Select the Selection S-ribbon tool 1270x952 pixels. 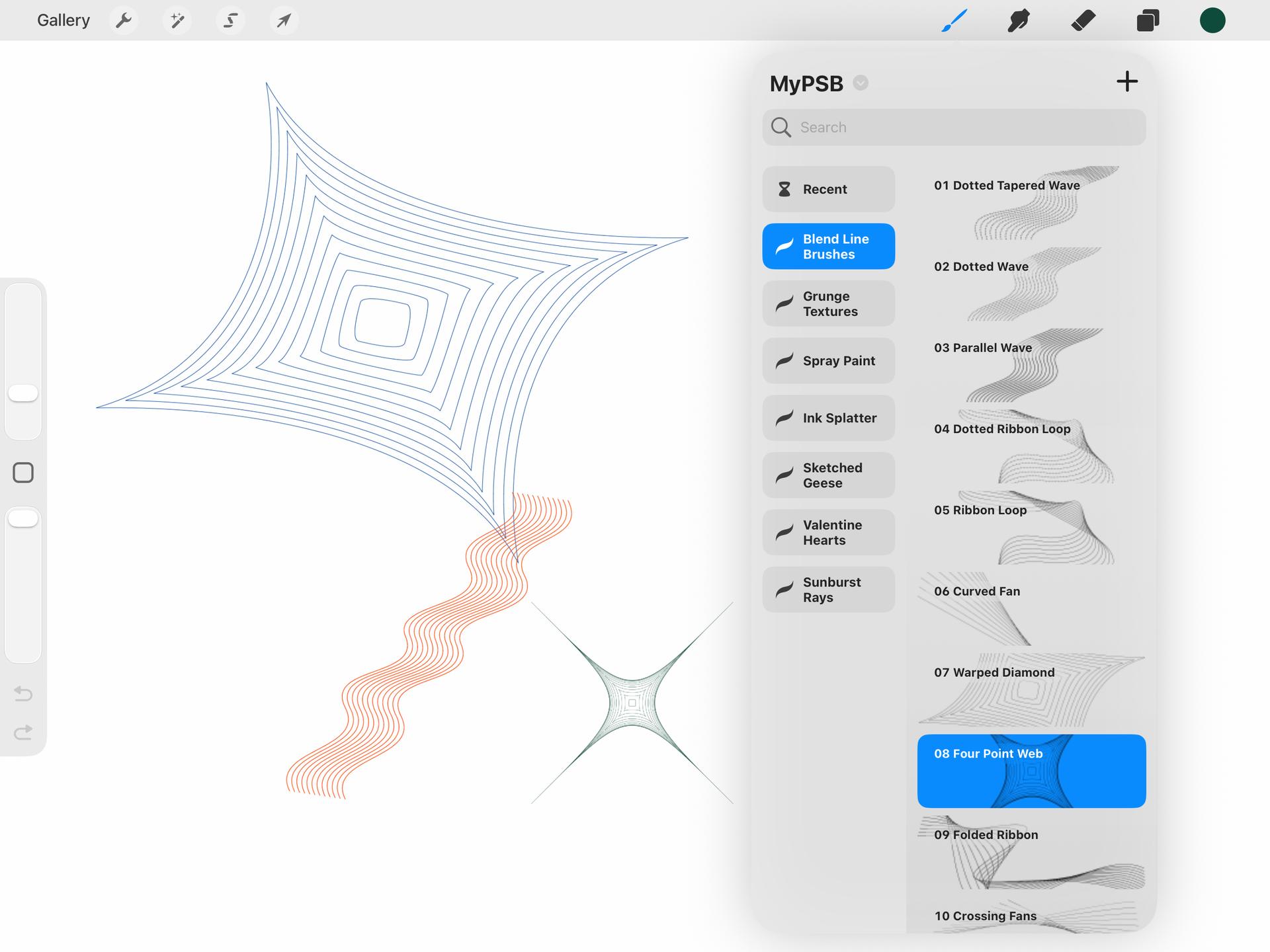(230, 20)
